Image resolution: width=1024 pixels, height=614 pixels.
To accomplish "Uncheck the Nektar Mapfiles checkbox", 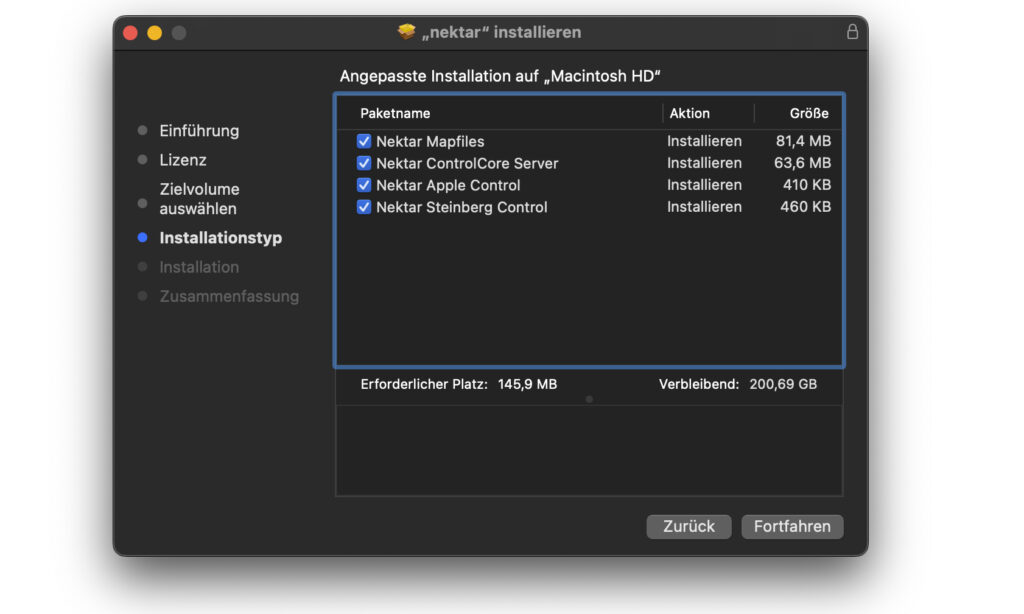I will (x=364, y=141).
